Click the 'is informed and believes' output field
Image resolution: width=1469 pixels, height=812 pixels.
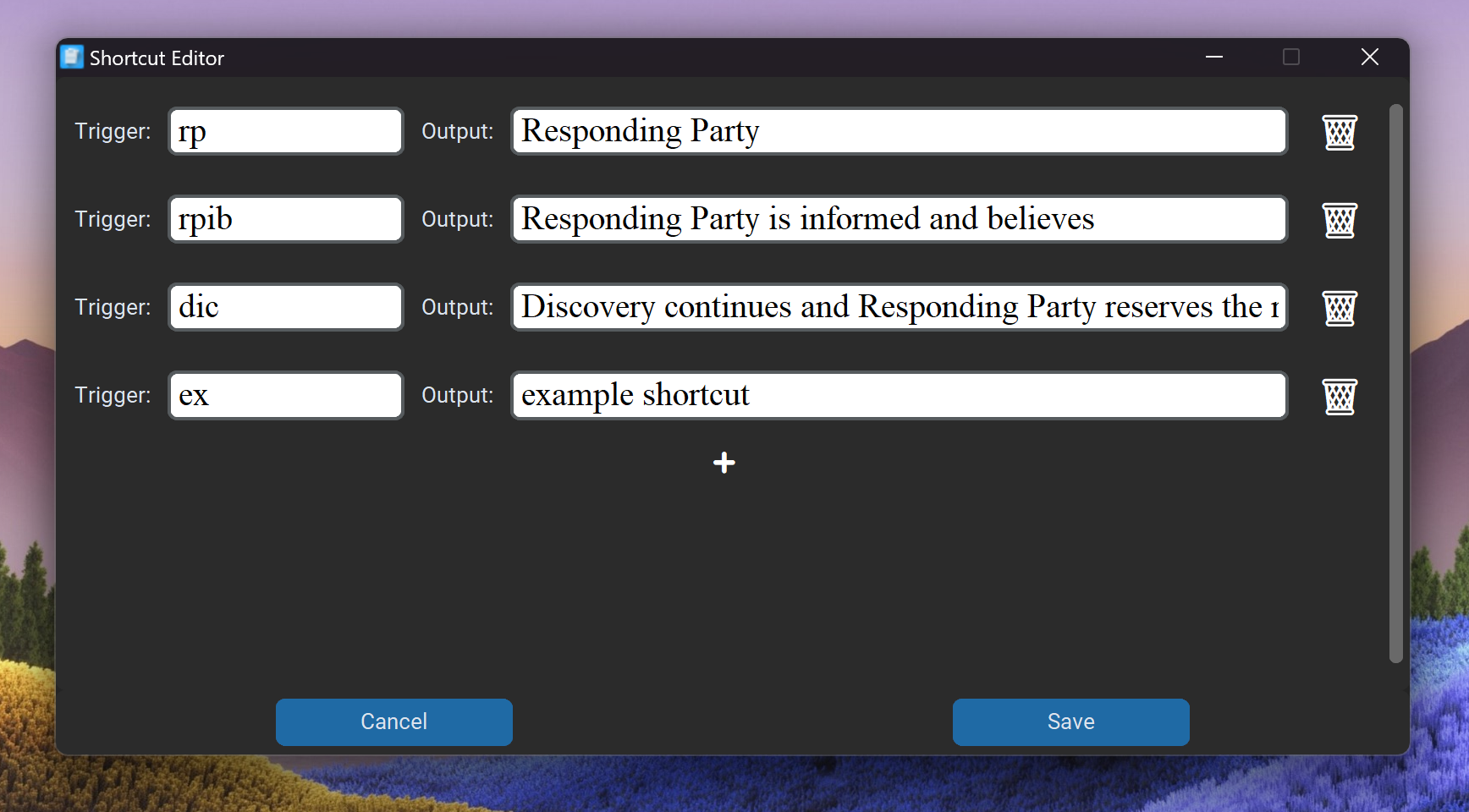pos(899,220)
